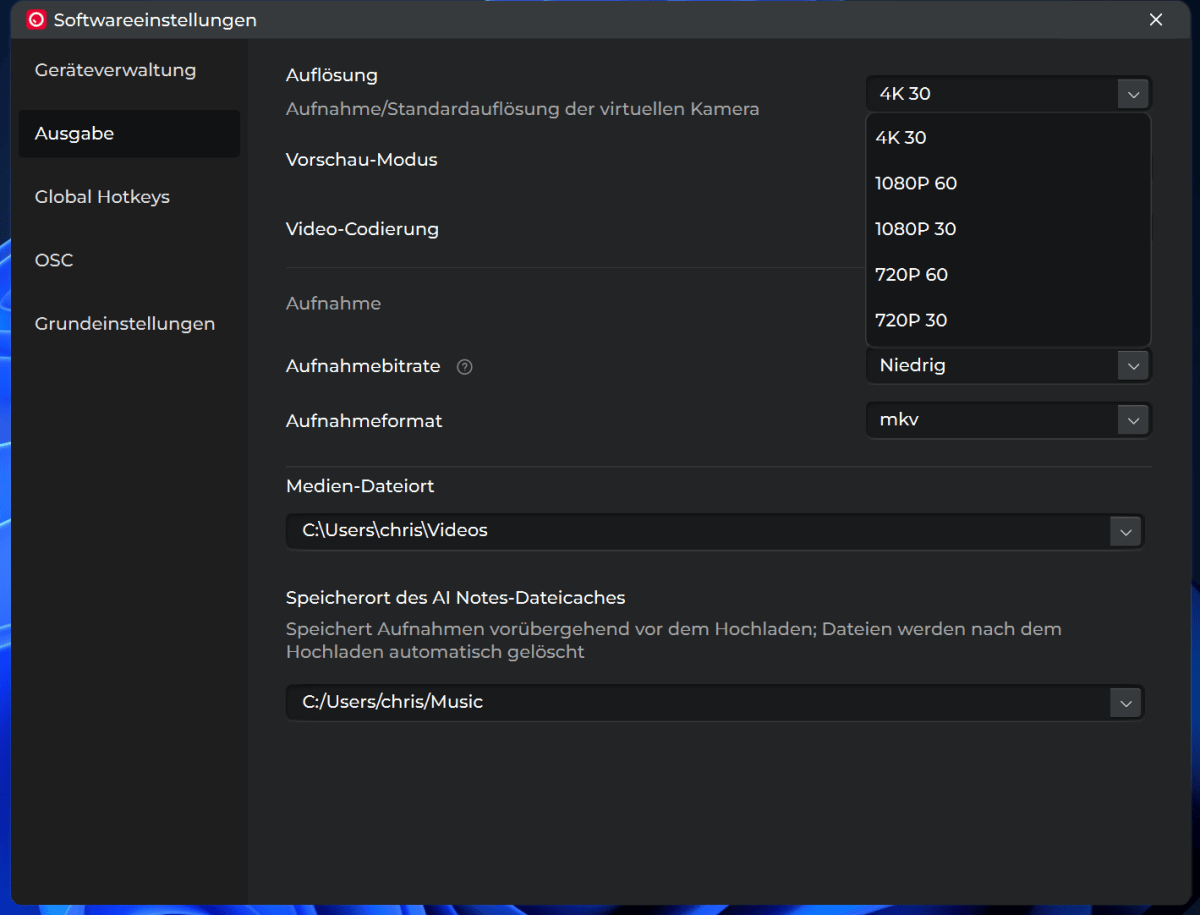
Task: Click the Auflösung setting label
Action: [x=332, y=75]
